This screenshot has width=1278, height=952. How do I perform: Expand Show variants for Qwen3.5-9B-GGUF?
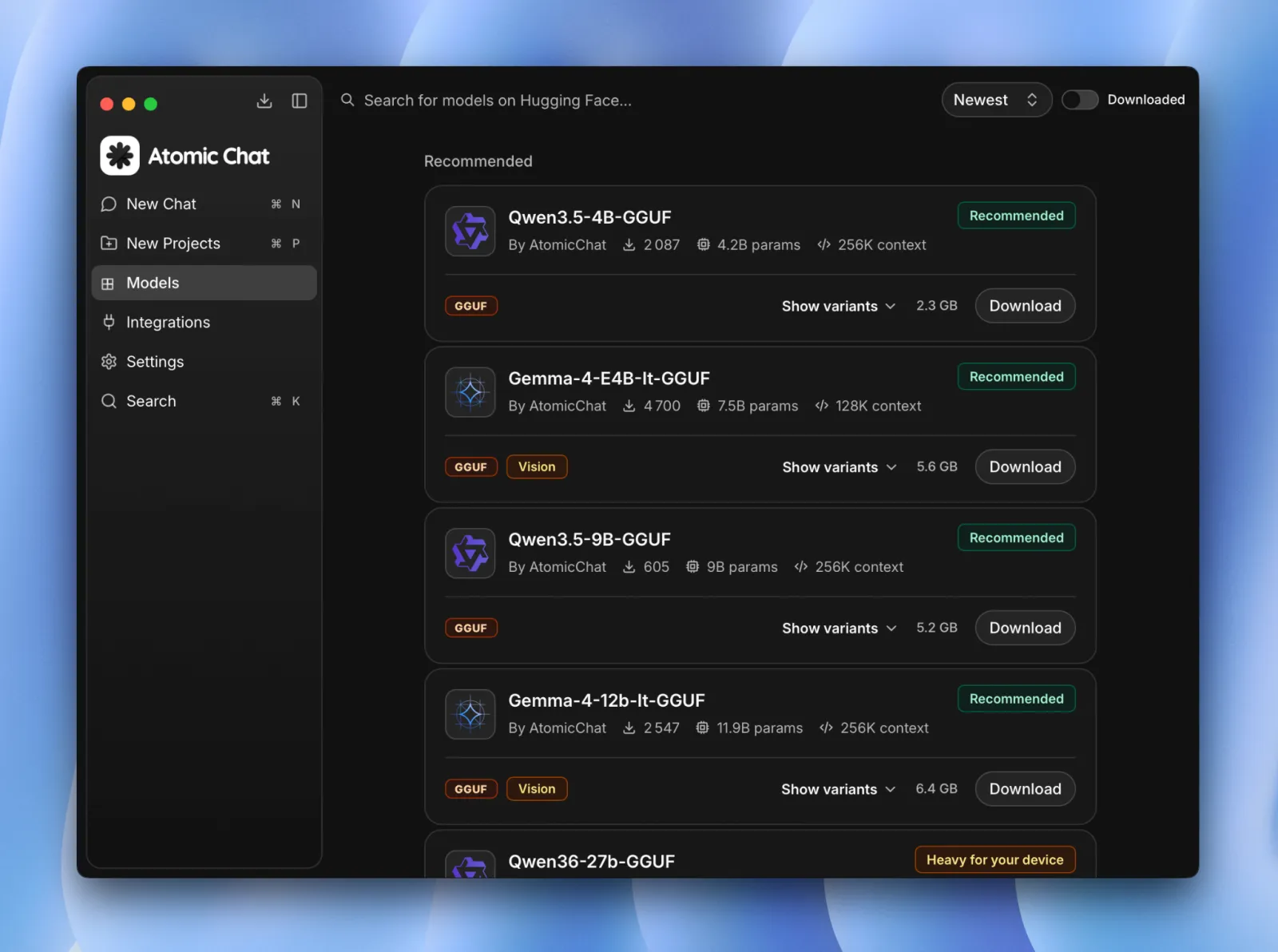click(839, 628)
